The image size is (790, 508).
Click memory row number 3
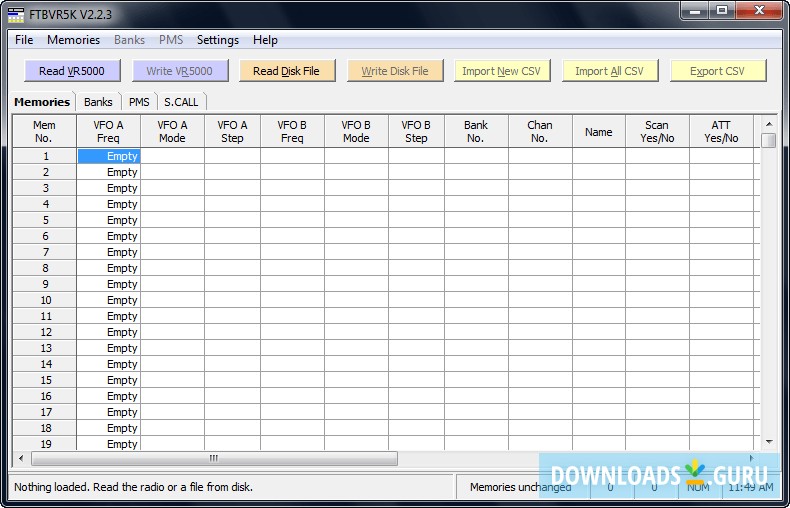[x=44, y=188]
